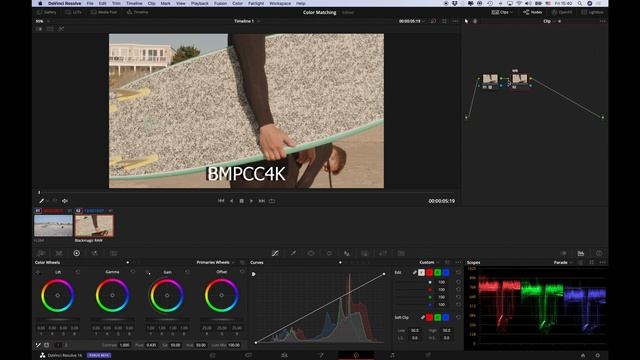This screenshot has width=640, height=360.
Task: Toggle red channel in Soft Clip row
Action: [x=429, y=317]
